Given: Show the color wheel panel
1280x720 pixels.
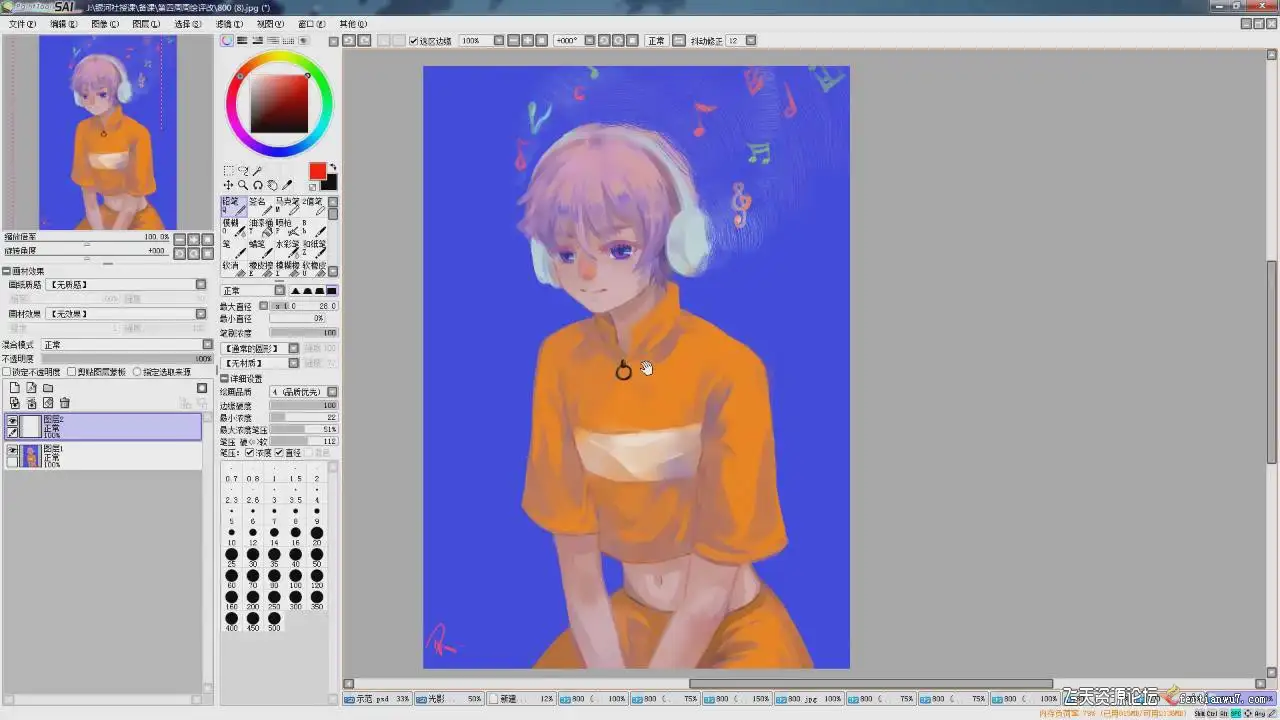Looking at the screenshot, I should [227, 41].
